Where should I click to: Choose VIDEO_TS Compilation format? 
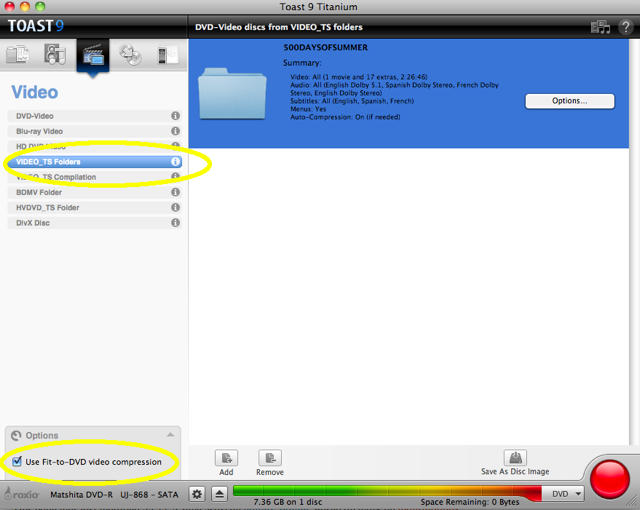point(94,177)
